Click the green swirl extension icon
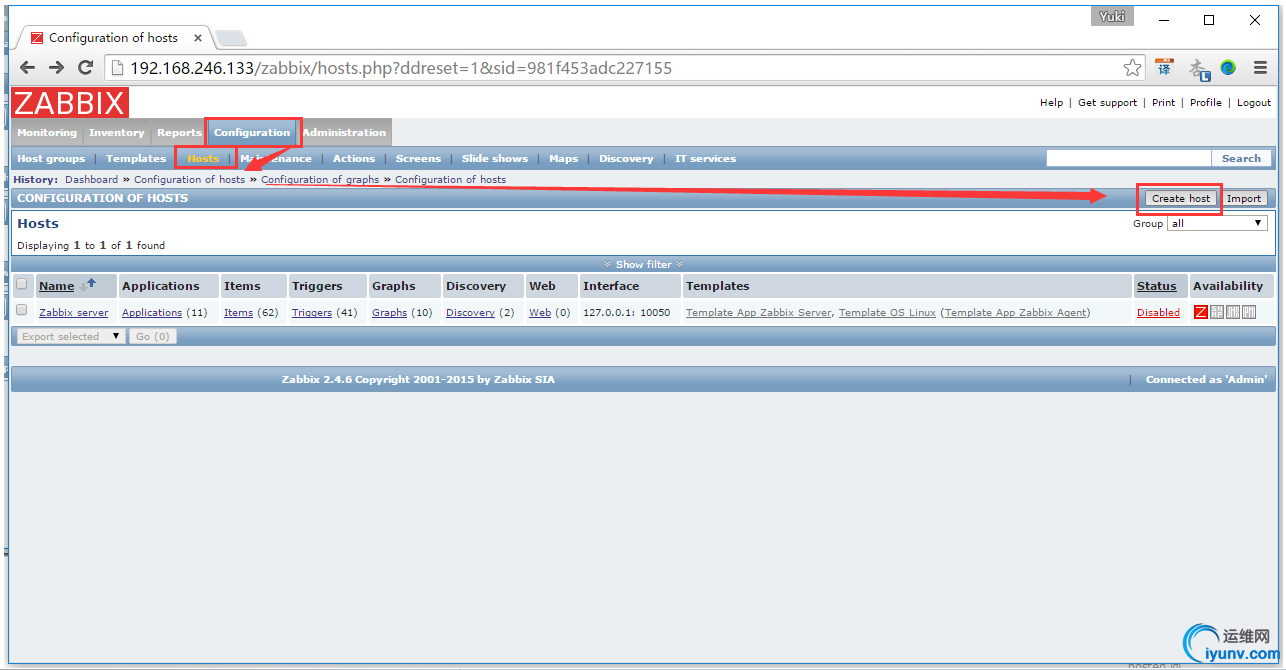The image size is (1286, 670). click(1228, 68)
